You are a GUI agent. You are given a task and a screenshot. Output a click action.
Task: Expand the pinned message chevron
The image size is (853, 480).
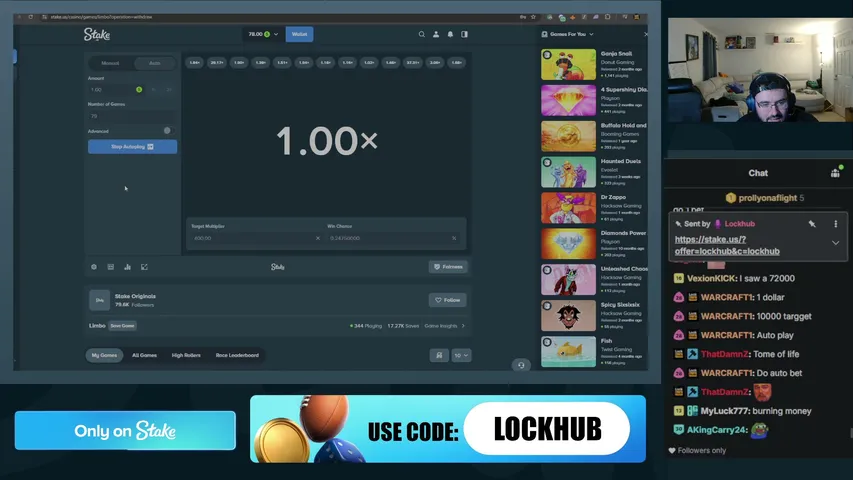[835, 243]
